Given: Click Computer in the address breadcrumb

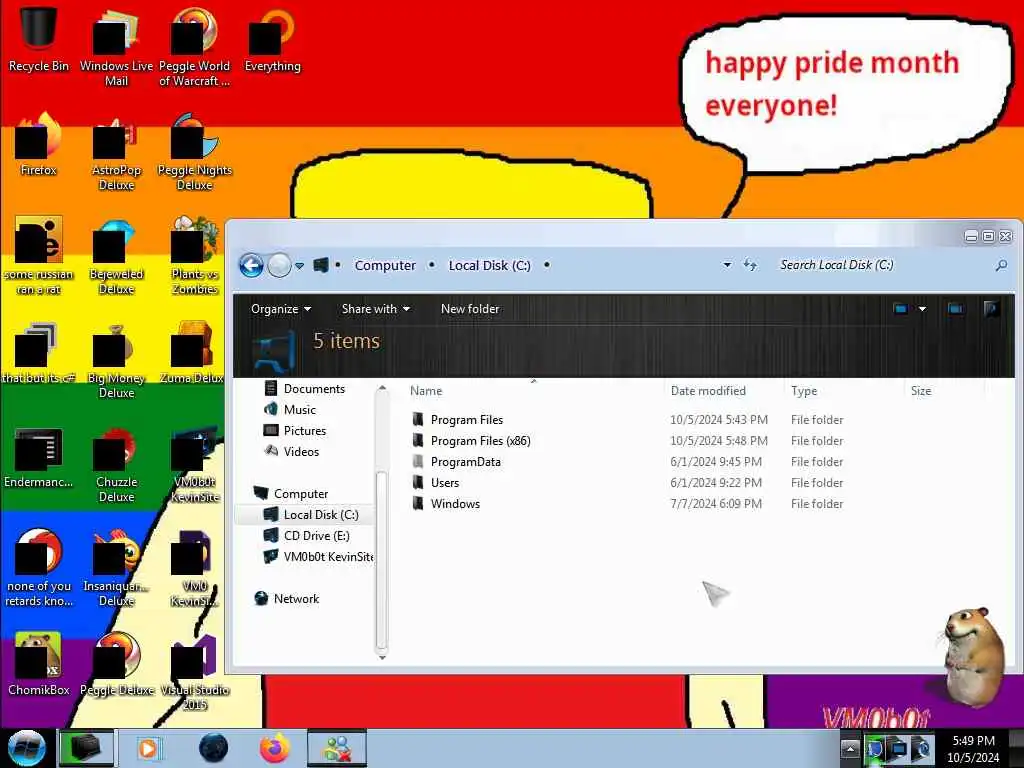Looking at the screenshot, I should click(x=385, y=266).
